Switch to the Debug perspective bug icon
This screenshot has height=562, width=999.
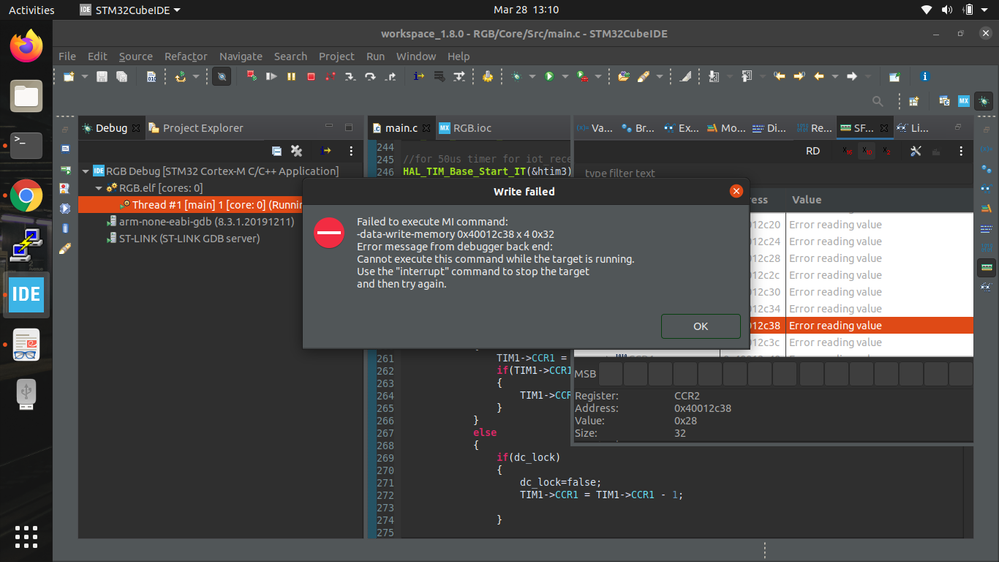tap(984, 101)
